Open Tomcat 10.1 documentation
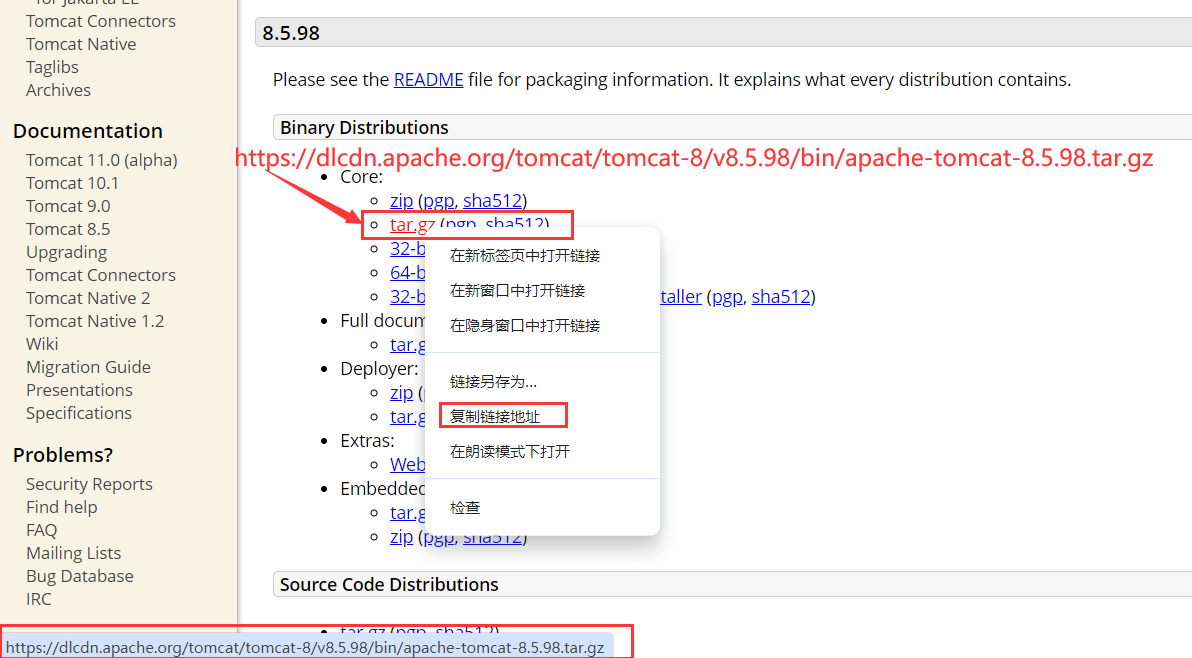The image size is (1192, 658). click(72, 183)
